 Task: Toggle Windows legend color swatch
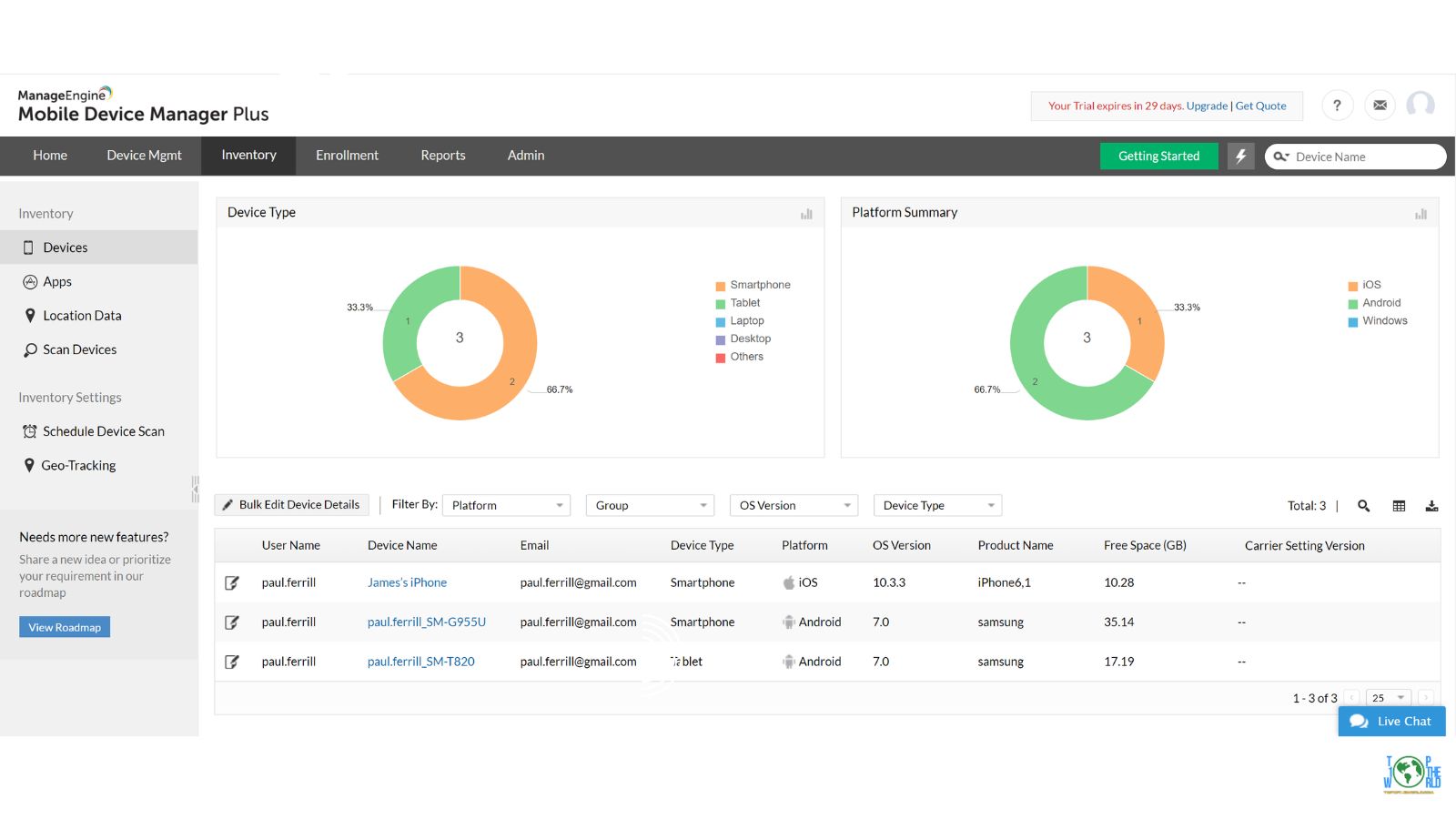point(1353,321)
